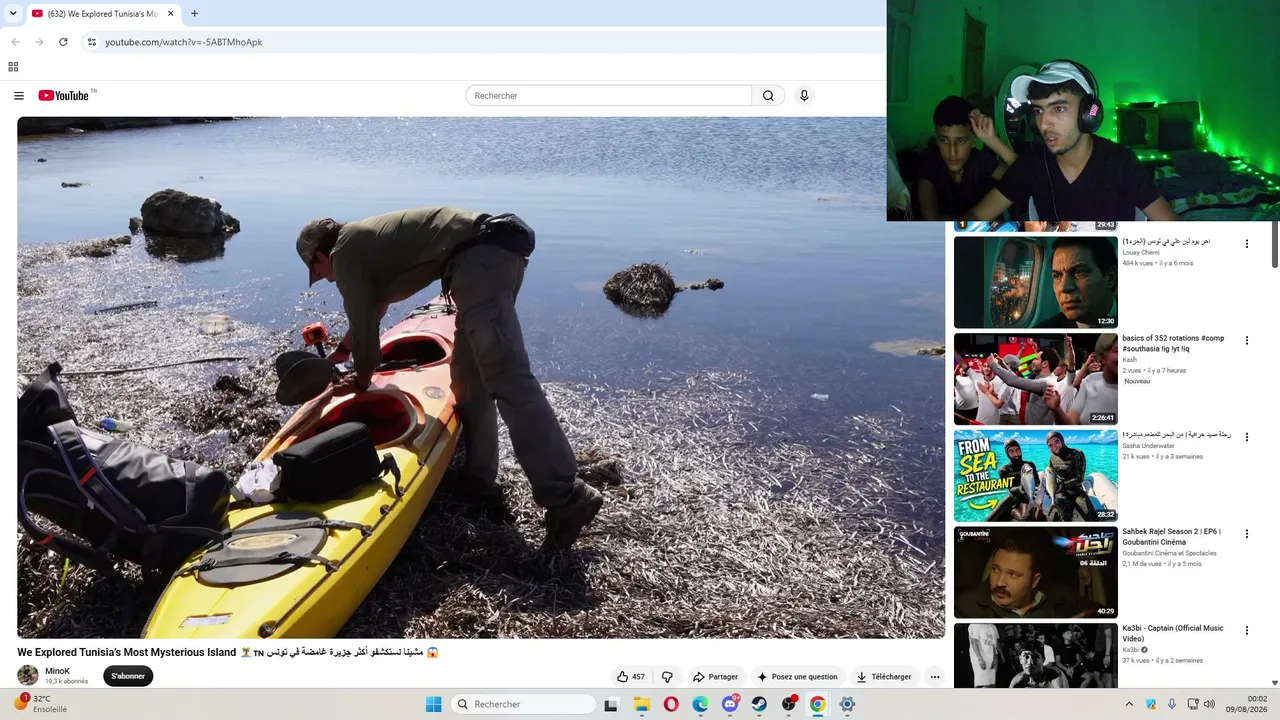Open the YouTube guide hamburger menu
The image size is (1280, 720).
(19, 96)
